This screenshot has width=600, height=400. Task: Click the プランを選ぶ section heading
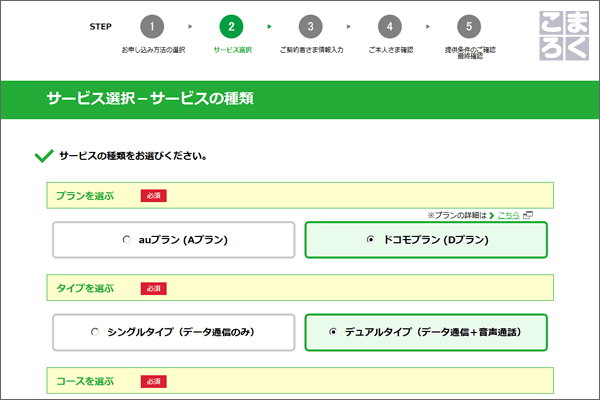(85, 196)
